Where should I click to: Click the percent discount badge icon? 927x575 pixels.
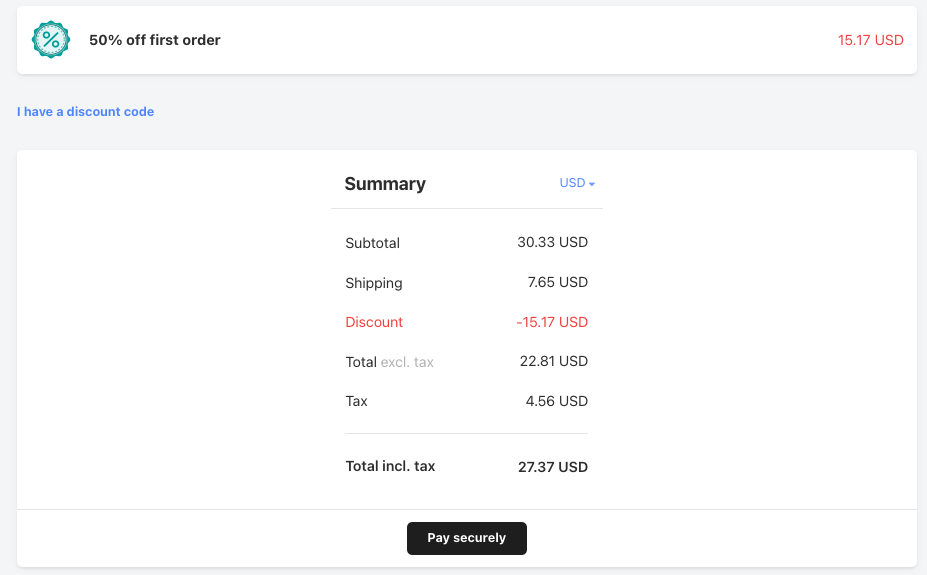[x=51, y=40]
